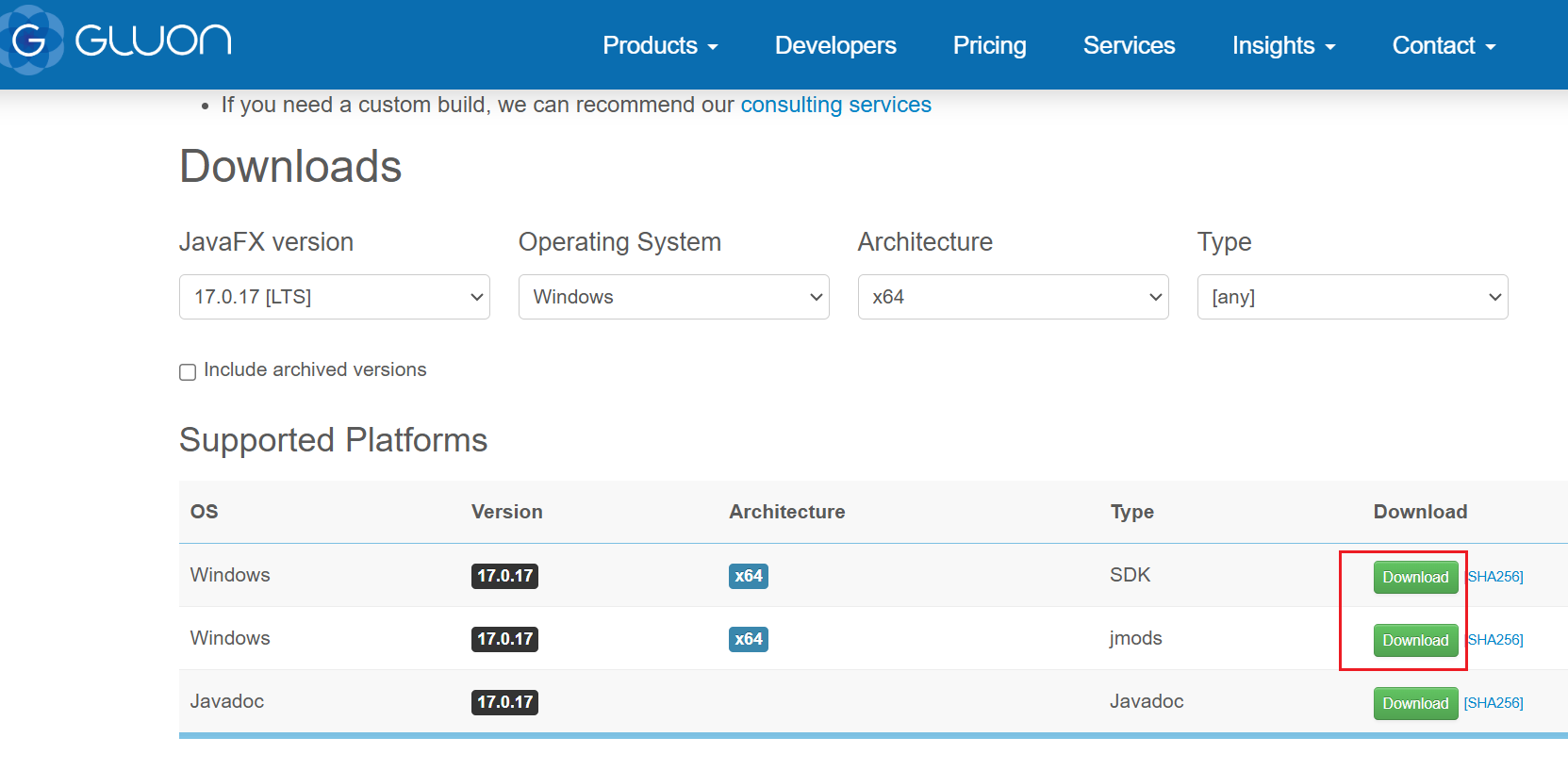Click the Javadoc OS cell
Screen dimensions: 1568x770
(227, 701)
